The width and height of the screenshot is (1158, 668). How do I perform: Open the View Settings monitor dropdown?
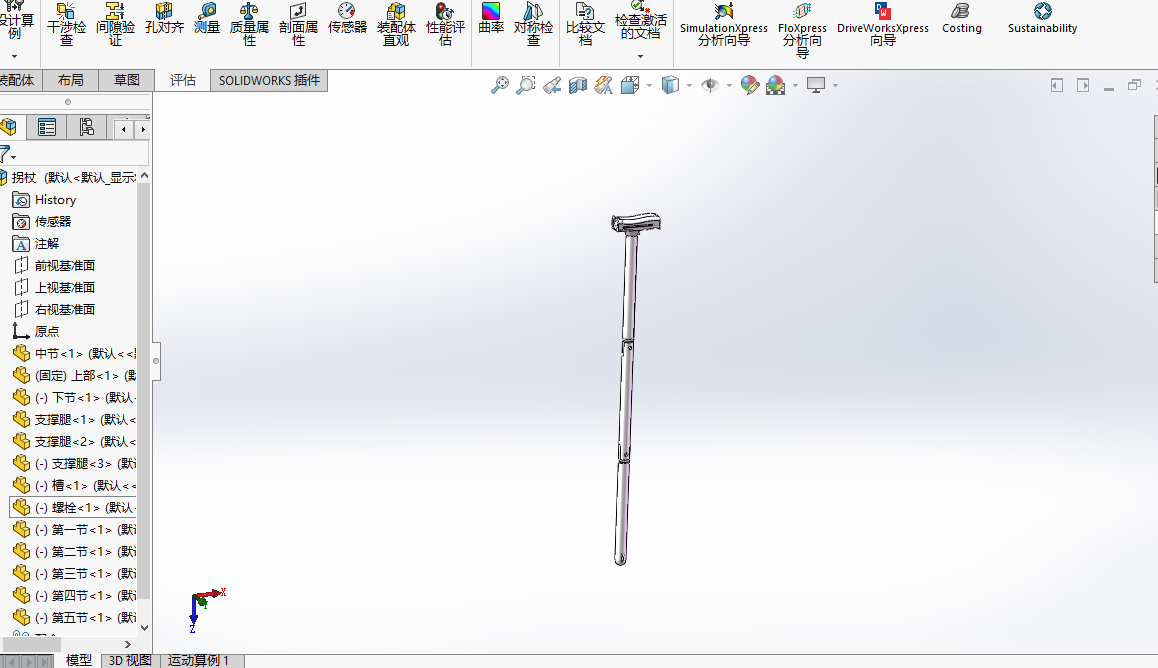pos(835,86)
